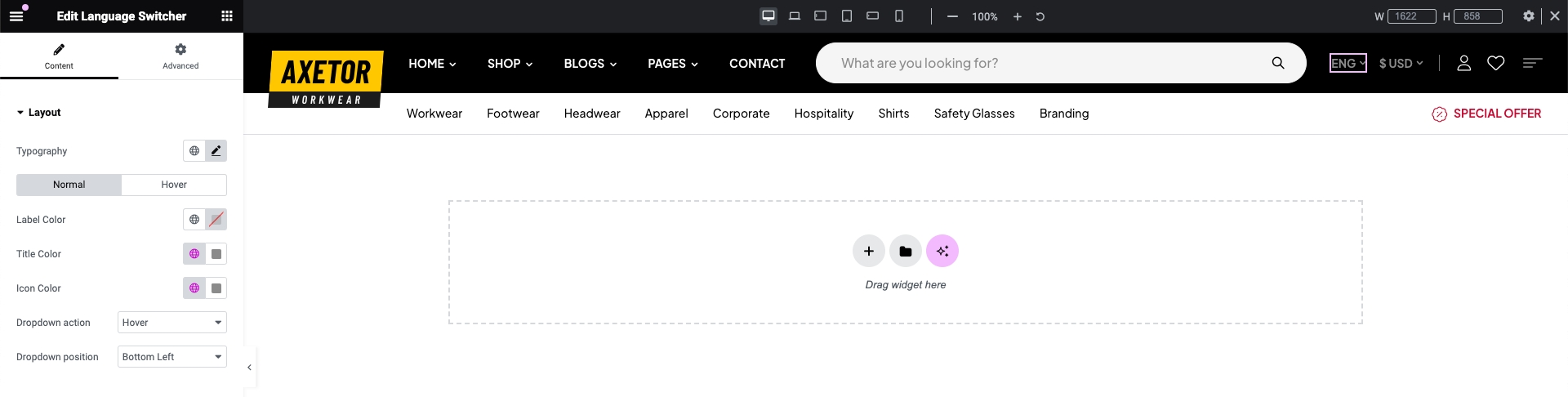Select the Normal state toggle
The height and width of the screenshot is (397, 1568).
pos(69,185)
